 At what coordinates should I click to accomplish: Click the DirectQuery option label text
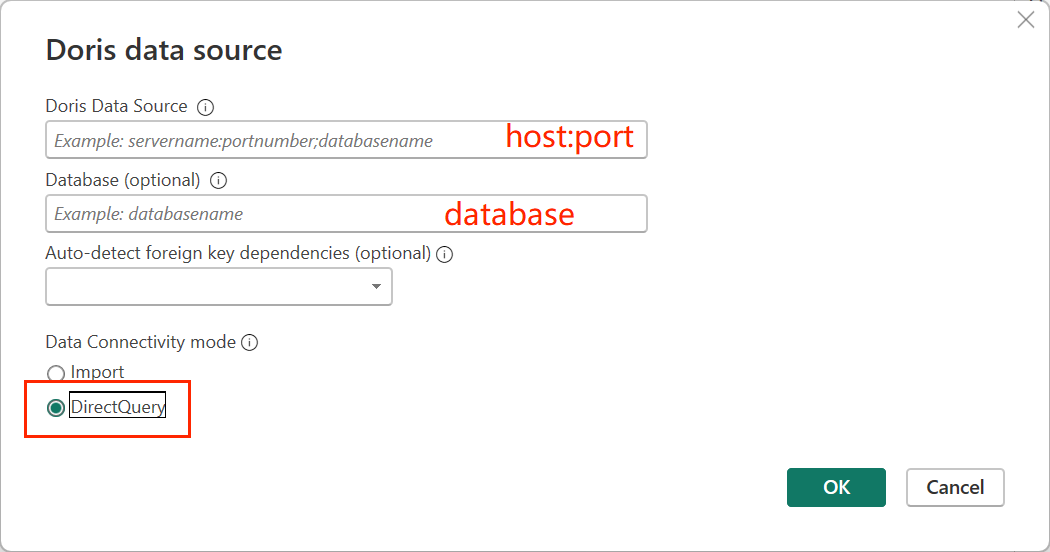coord(117,407)
